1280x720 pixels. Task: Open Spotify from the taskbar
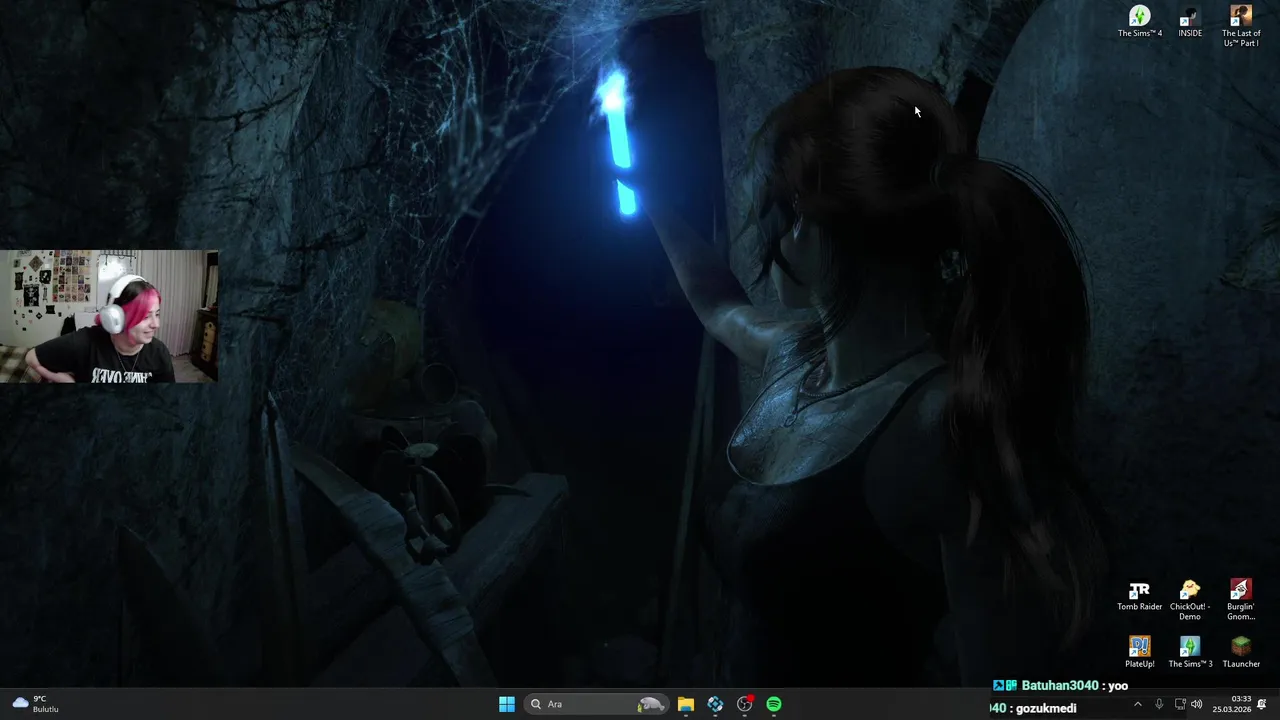click(774, 704)
